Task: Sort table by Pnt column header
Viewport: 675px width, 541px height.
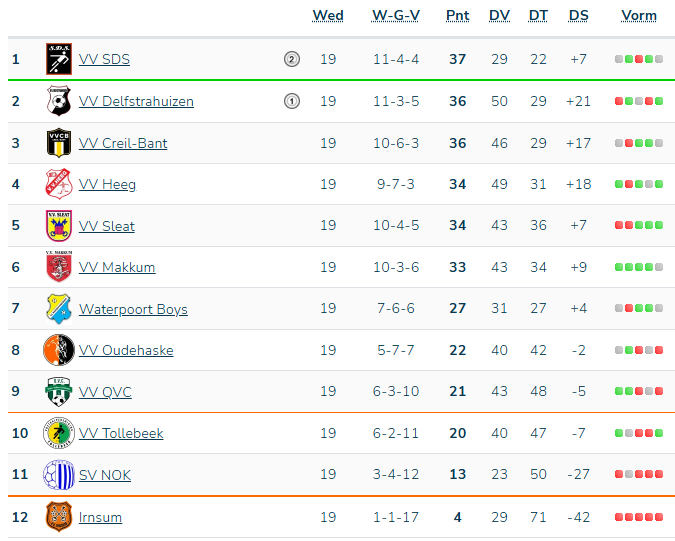Action: pyautogui.click(x=457, y=15)
